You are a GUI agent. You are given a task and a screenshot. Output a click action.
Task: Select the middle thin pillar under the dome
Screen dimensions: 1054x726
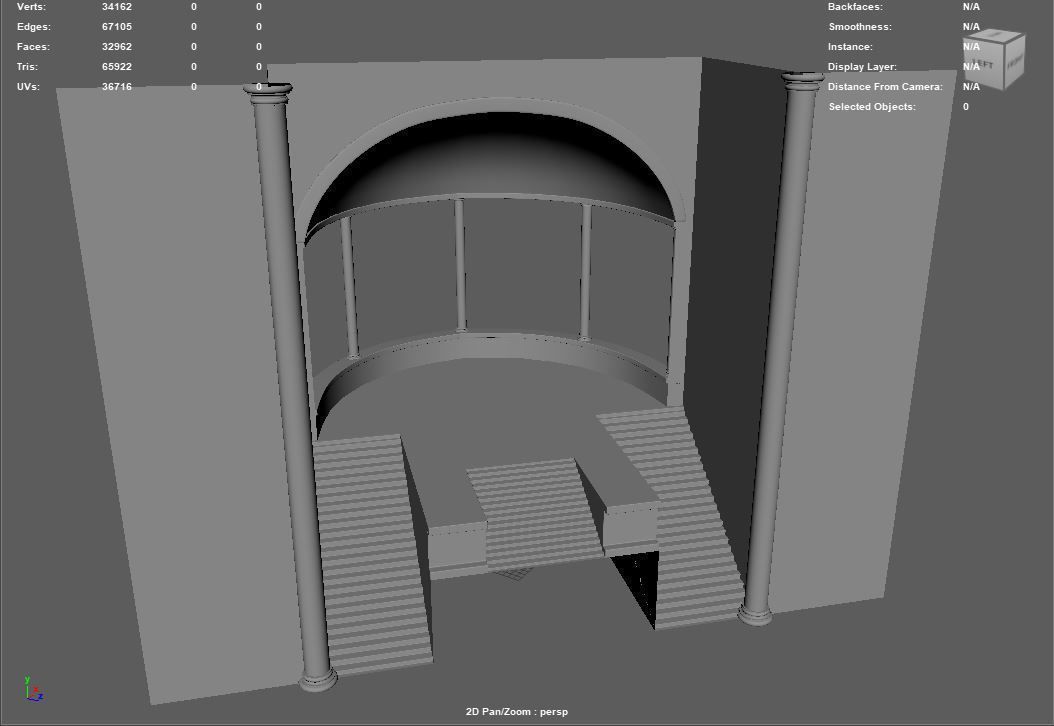(x=460, y=265)
